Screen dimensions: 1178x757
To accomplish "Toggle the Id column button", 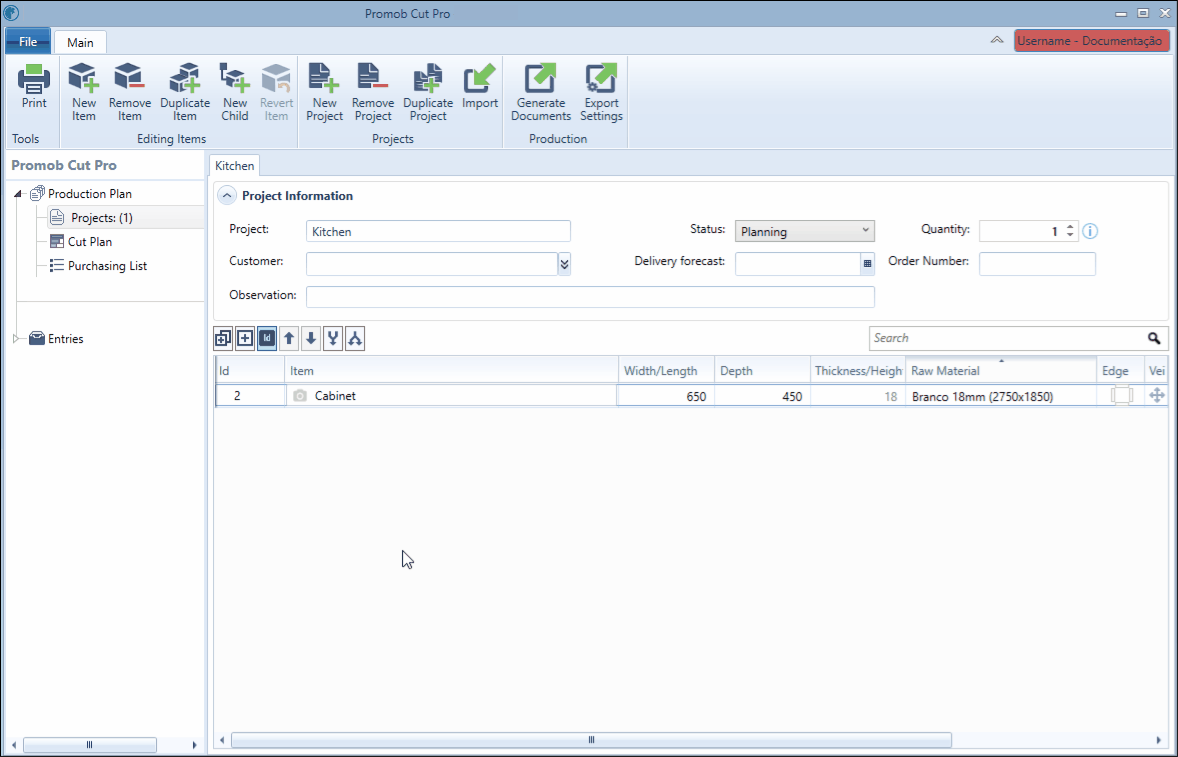I will pos(267,339).
